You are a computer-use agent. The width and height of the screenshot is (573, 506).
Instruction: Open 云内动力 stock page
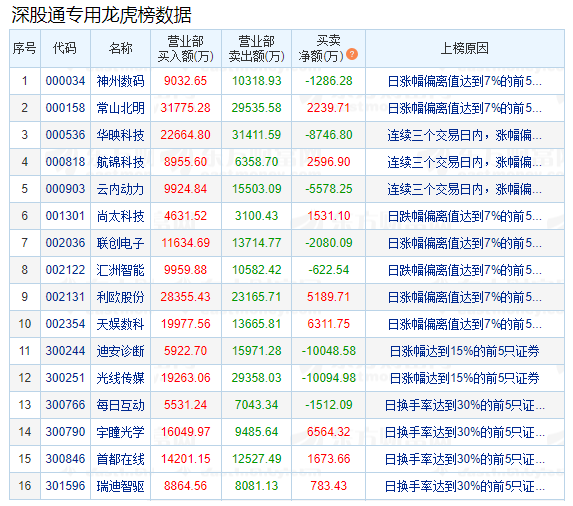[x=120, y=189]
